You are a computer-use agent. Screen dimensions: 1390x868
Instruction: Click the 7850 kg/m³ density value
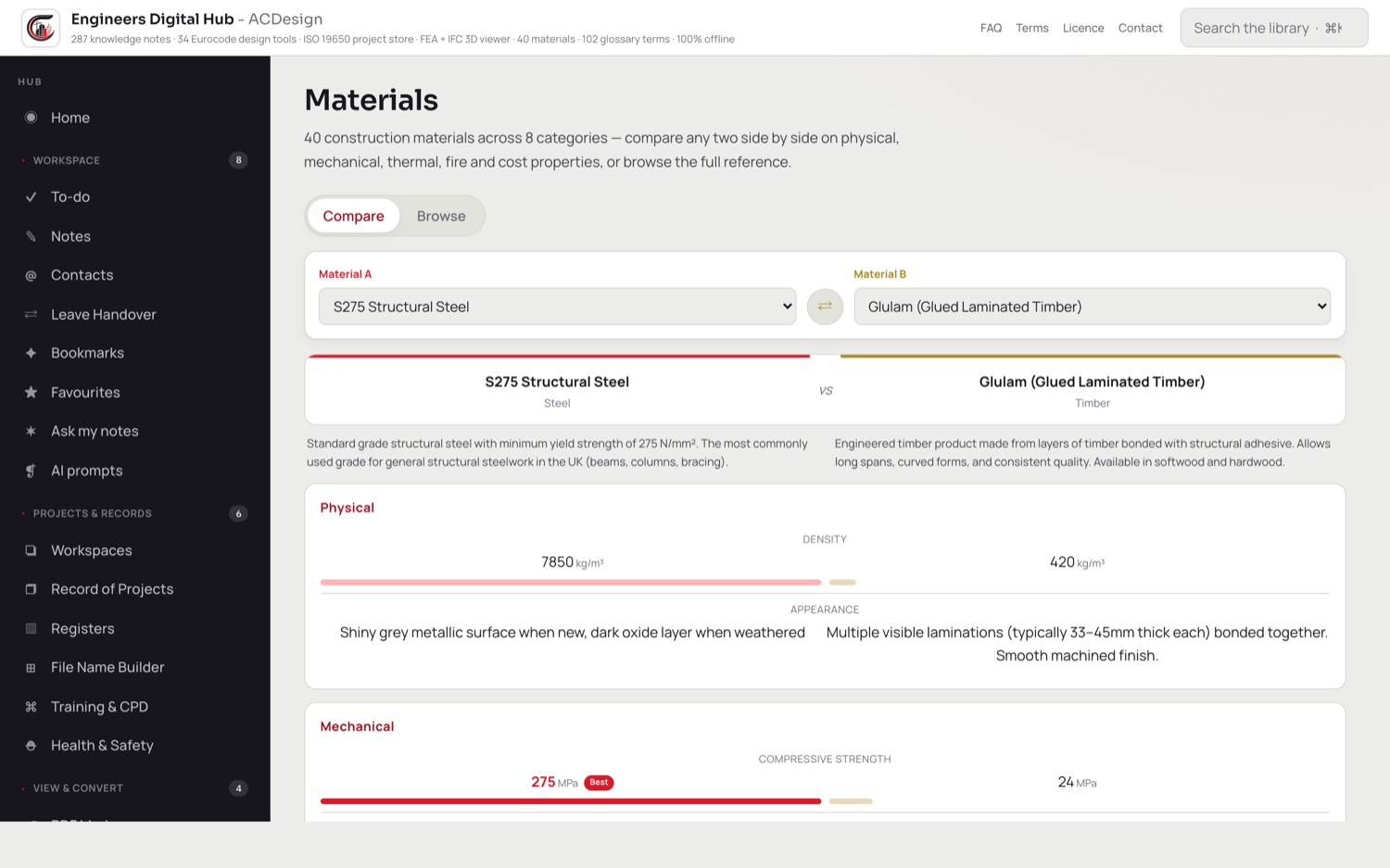pyautogui.click(x=572, y=562)
